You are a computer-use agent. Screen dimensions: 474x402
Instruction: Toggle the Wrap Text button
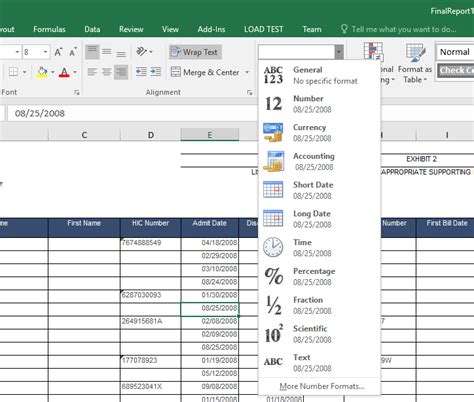coord(195,52)
